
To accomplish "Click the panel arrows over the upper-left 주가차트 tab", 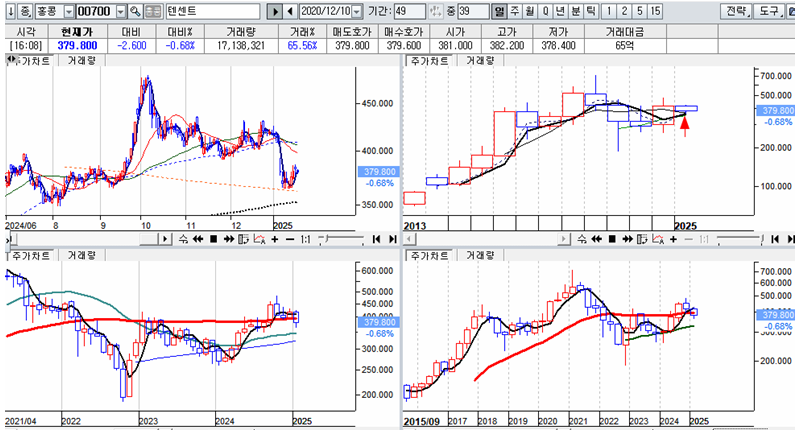I will pos(11,60).
